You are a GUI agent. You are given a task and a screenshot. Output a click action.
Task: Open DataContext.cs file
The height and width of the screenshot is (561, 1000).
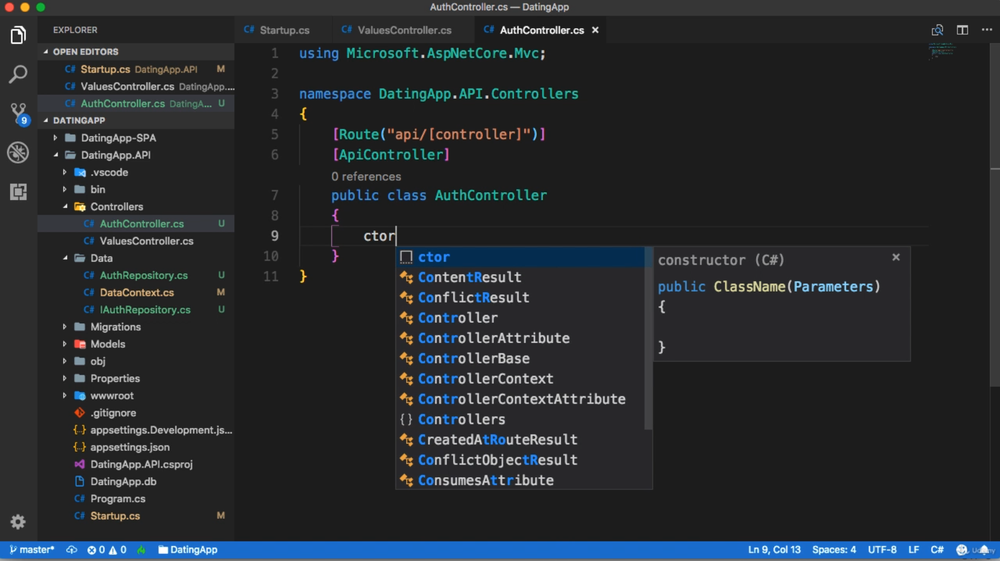click(136, 293)
